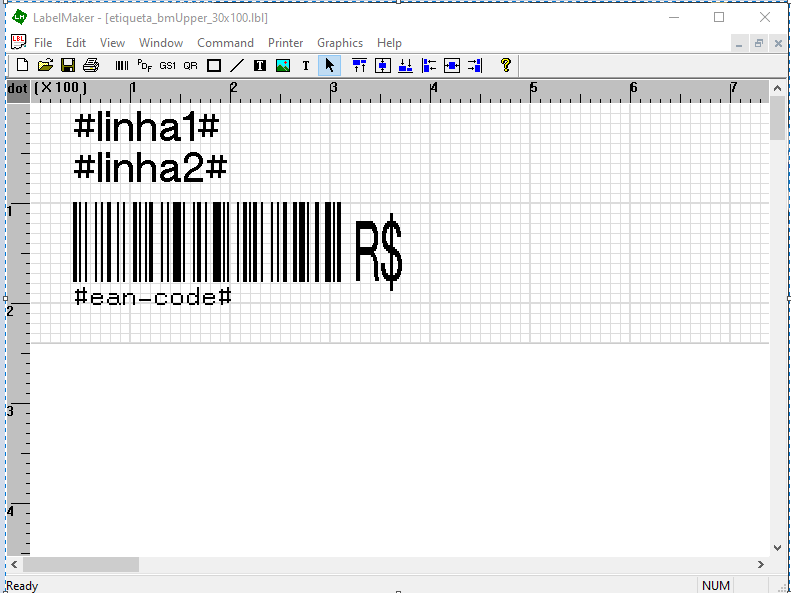Viewport: 791px width, 593px height.
Task: Select the plain text T tool
Action: (306, 66)
